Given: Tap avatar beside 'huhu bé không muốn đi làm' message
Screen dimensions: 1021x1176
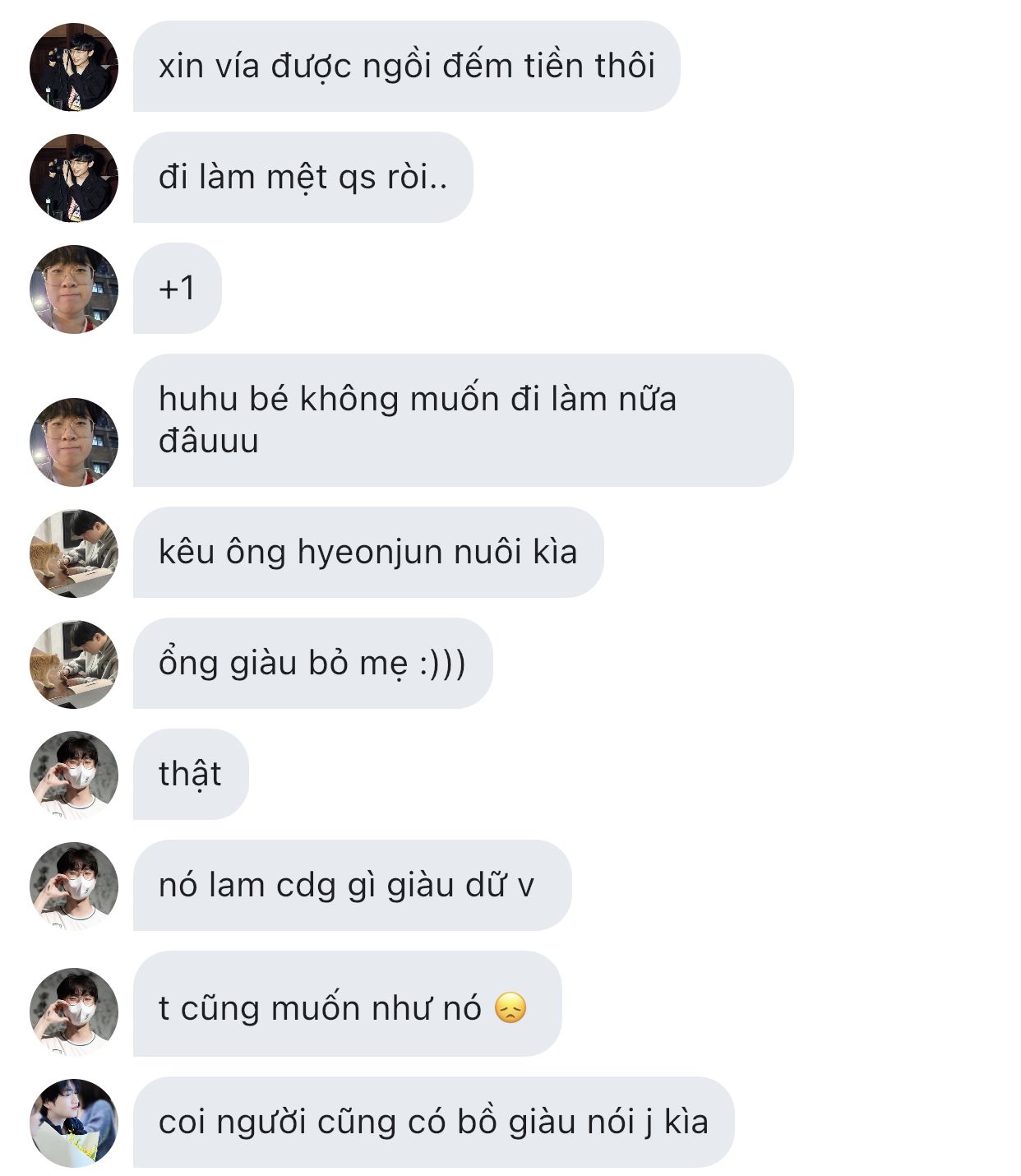Looking at the screenshot, I should [x=74, y=442].
